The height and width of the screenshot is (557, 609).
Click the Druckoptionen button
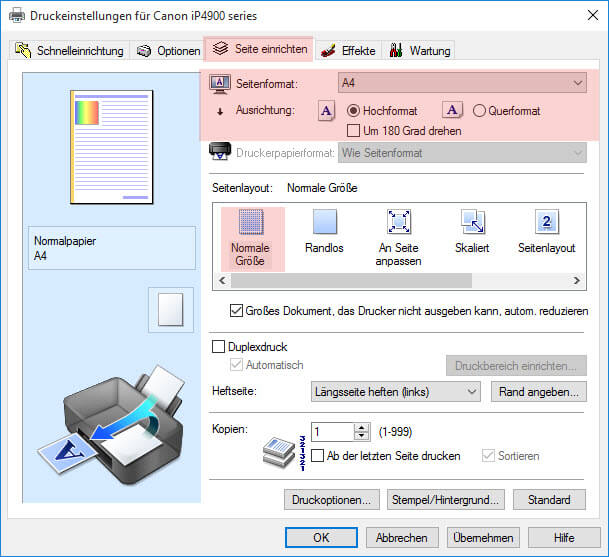[x=331, y=499]
